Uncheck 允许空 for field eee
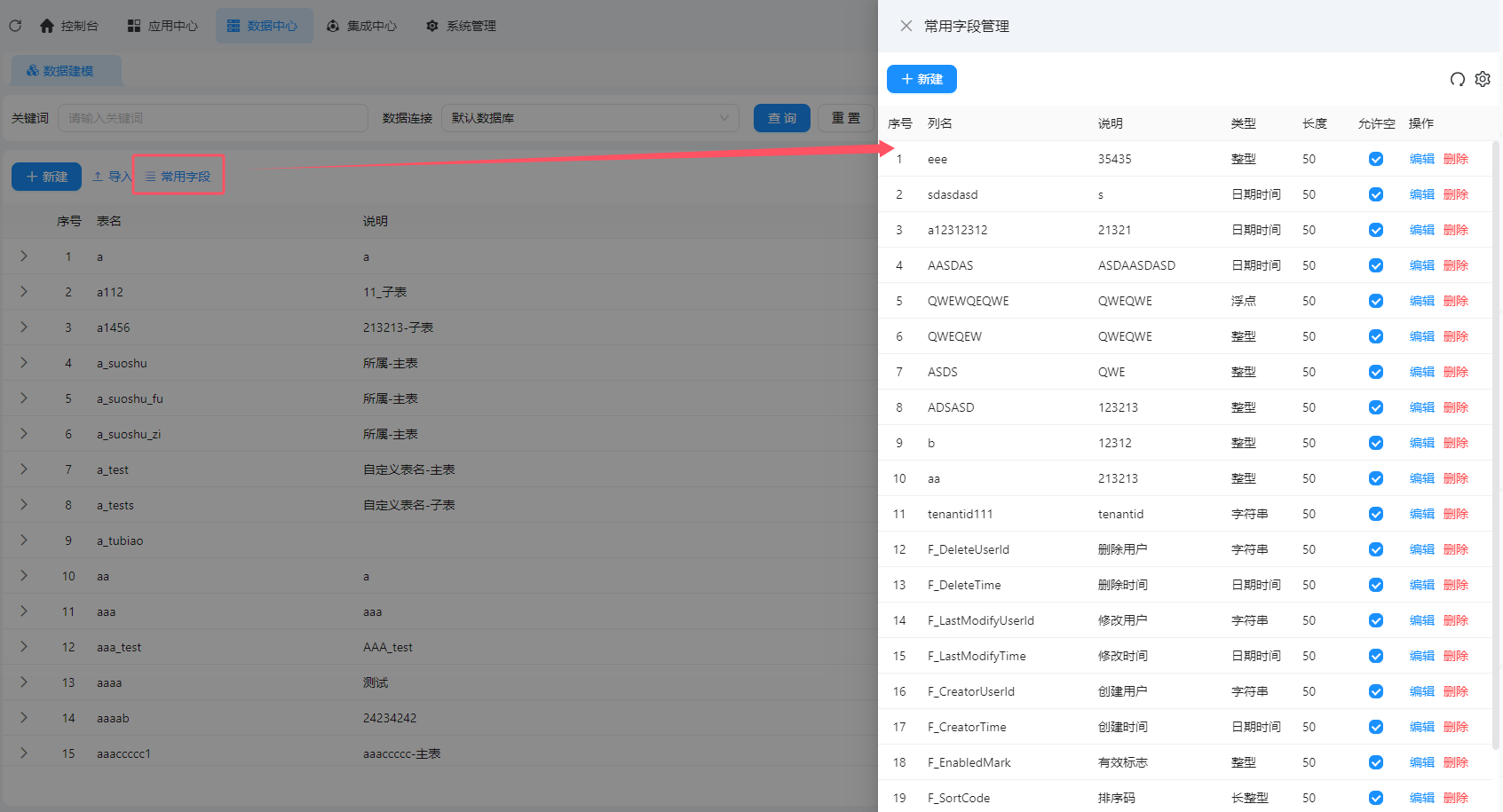The width and height of the screenshot is (1503, 812). [1376, 159]
